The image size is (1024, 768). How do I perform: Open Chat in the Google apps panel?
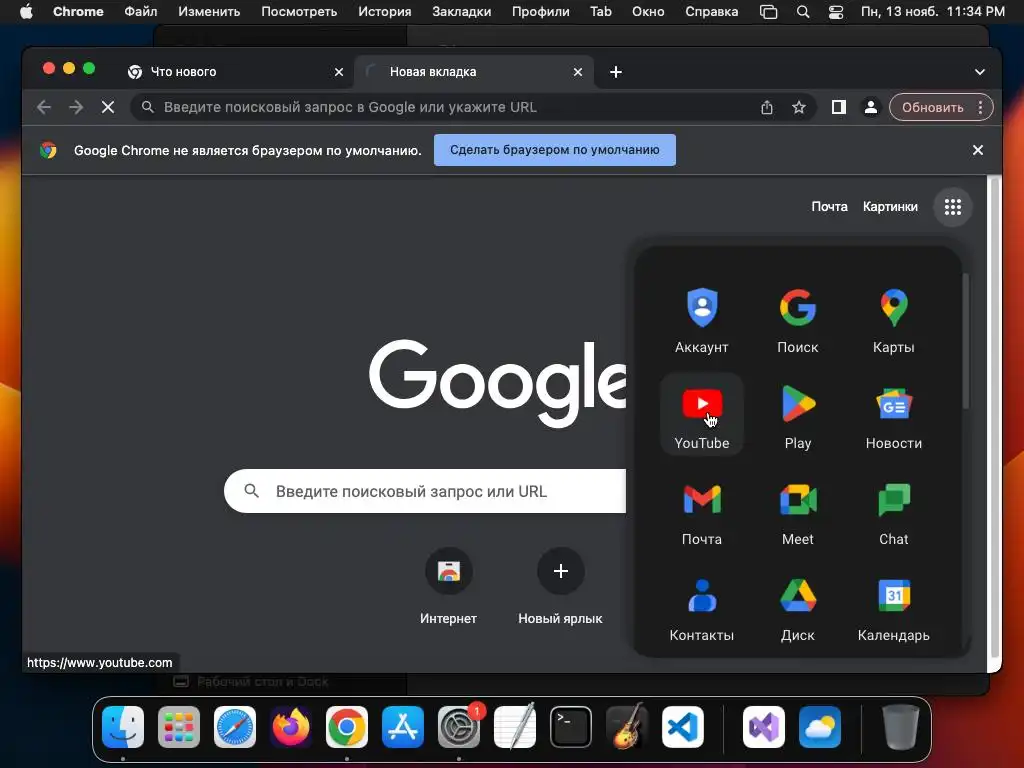893,511
